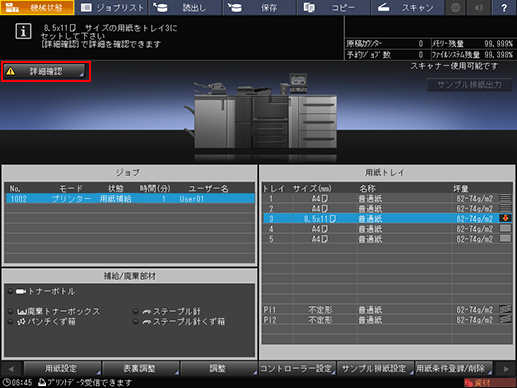Open help with the question mark icon
The height and width of the screenshot is (388, 517).
pyautogui.click(x=504, y=7)
